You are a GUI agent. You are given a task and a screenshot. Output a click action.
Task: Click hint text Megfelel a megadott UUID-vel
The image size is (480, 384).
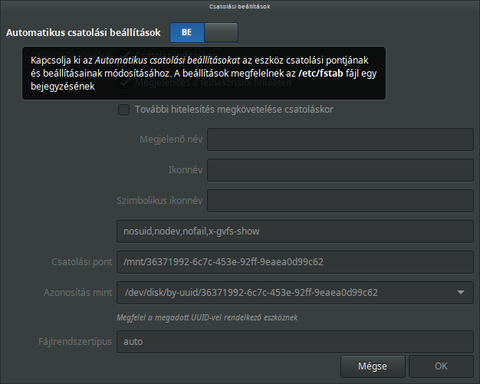tap(207, 317)
